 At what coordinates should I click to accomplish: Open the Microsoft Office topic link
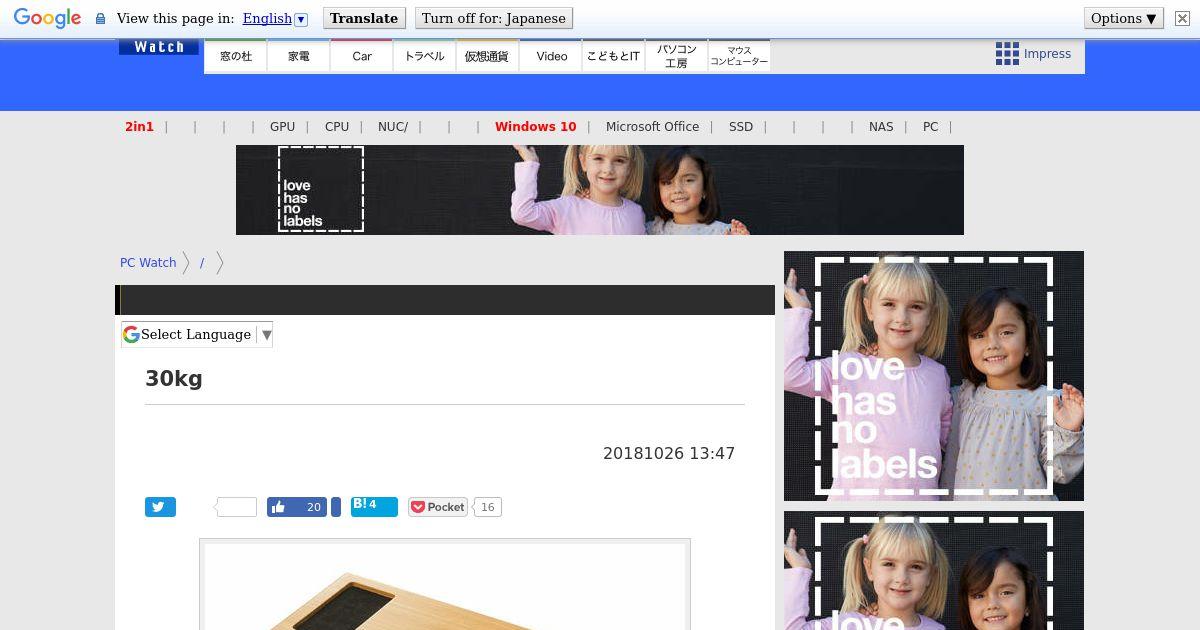click(652, 127)
